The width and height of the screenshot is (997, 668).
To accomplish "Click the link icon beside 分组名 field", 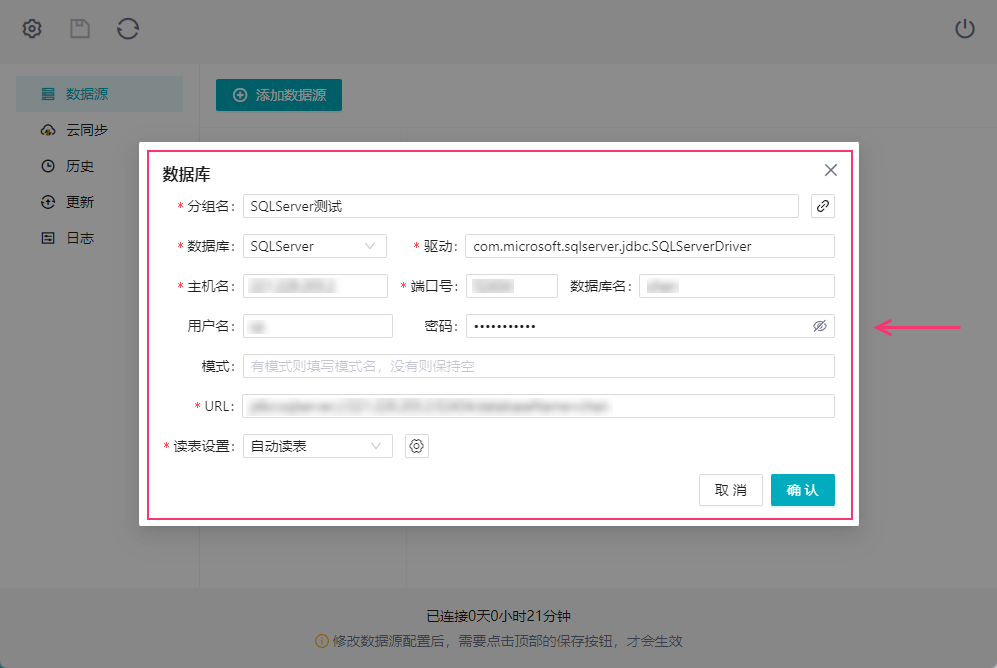I will click(x=823, y=206).
